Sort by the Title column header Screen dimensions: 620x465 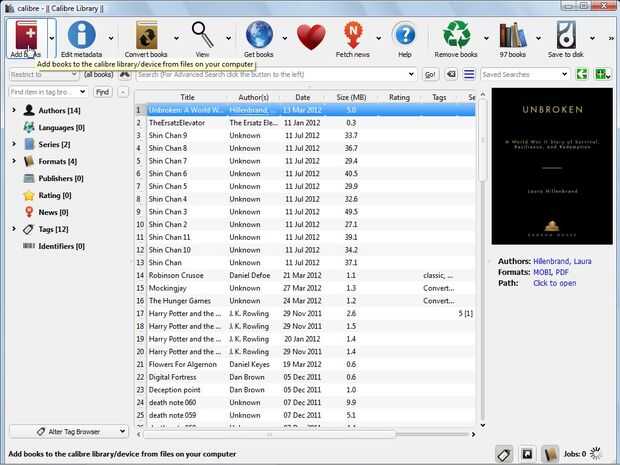[x=187, y=97]
